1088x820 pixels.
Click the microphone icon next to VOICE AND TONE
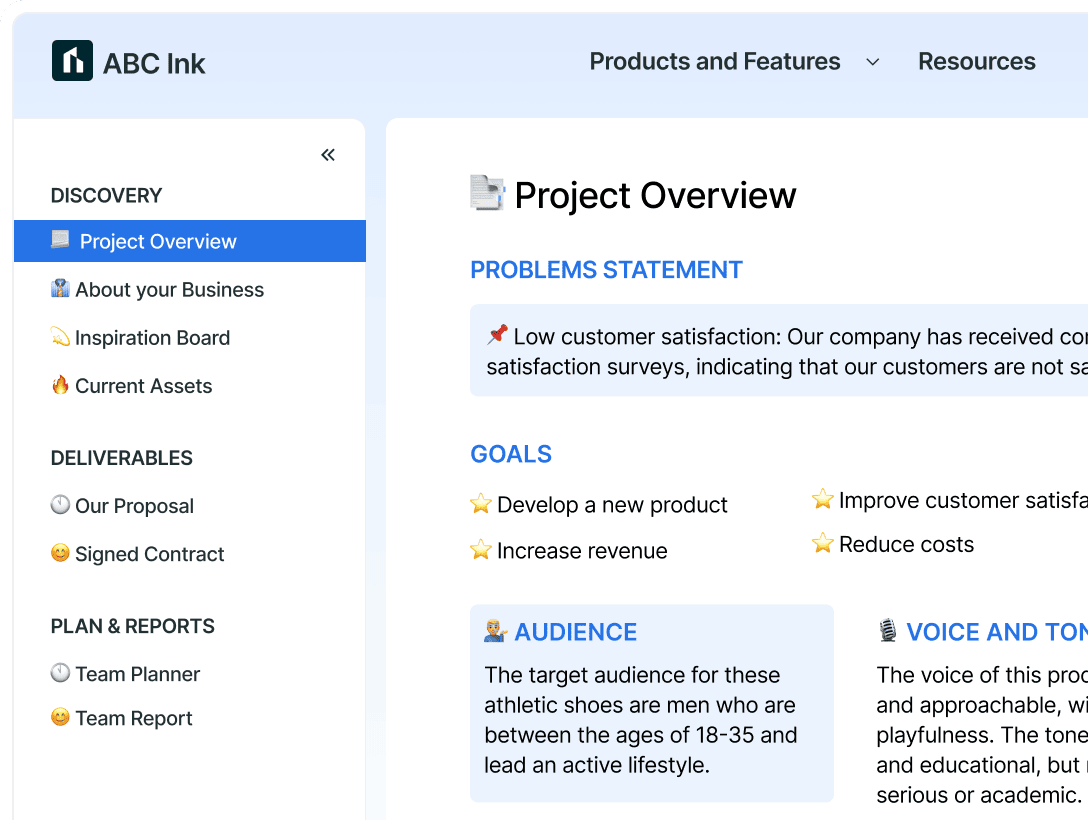coord(887,631)
